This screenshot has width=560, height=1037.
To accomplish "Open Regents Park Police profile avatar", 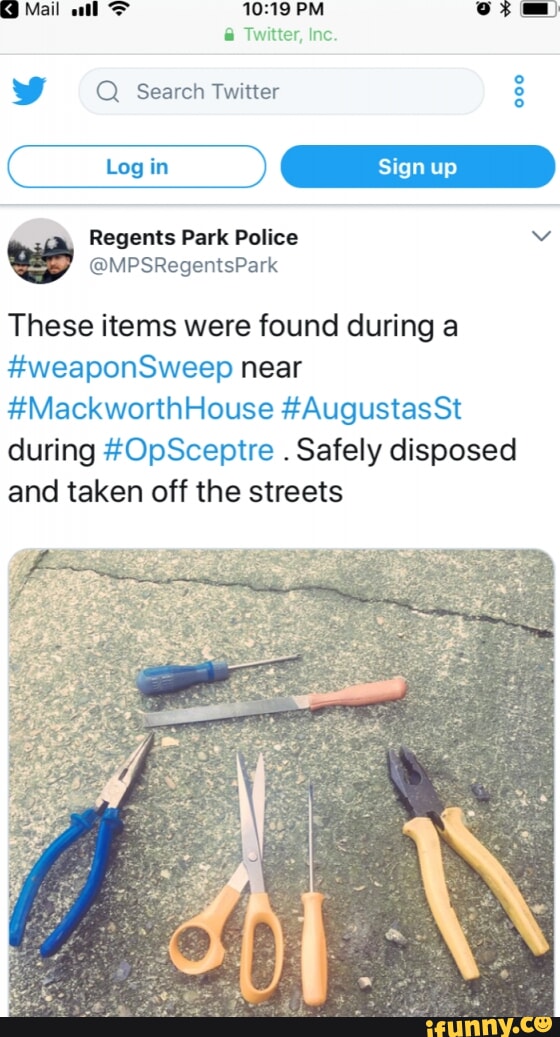I will coord(40,251).
